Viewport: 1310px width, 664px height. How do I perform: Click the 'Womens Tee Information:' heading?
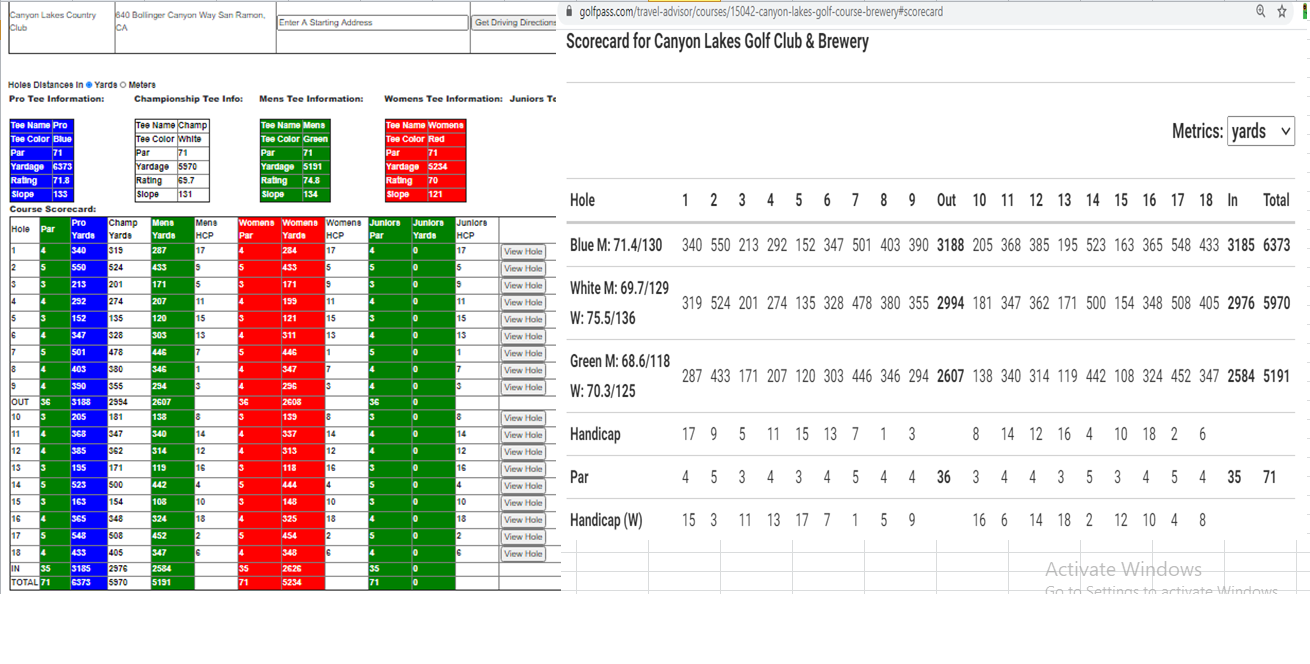click(443, 99)
